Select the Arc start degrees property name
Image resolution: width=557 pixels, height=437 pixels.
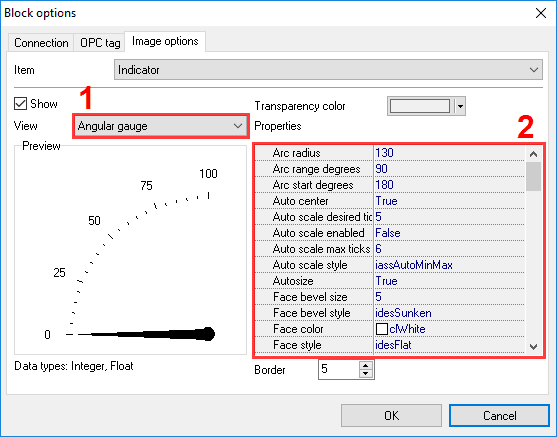pyautogui.click(x=314, y=185)
